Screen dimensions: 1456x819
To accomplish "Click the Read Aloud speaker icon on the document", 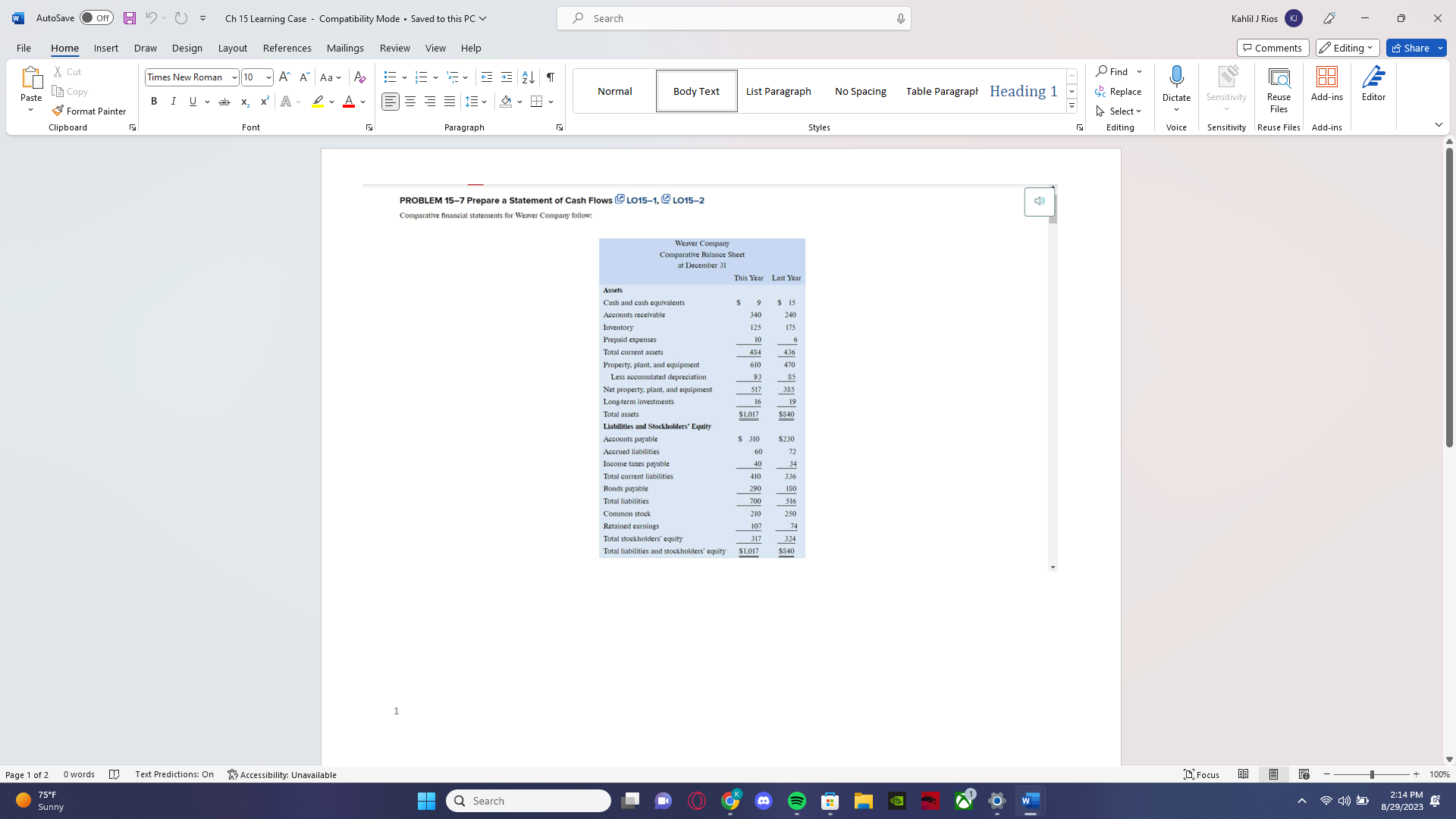I will 1039,200.
